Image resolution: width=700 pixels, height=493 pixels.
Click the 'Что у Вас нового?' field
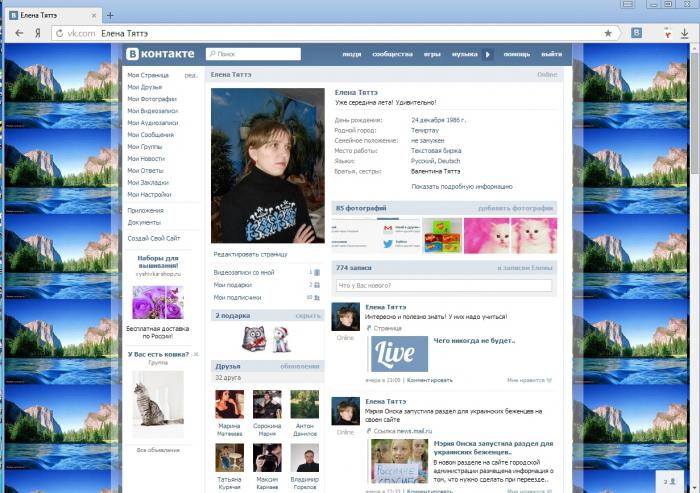click(x=444, y=285)
